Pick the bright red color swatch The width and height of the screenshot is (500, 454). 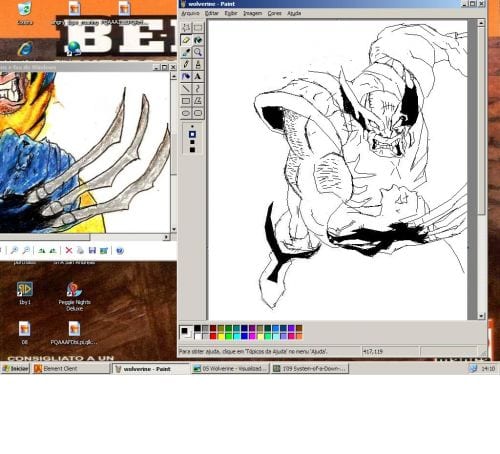[213, 336]
